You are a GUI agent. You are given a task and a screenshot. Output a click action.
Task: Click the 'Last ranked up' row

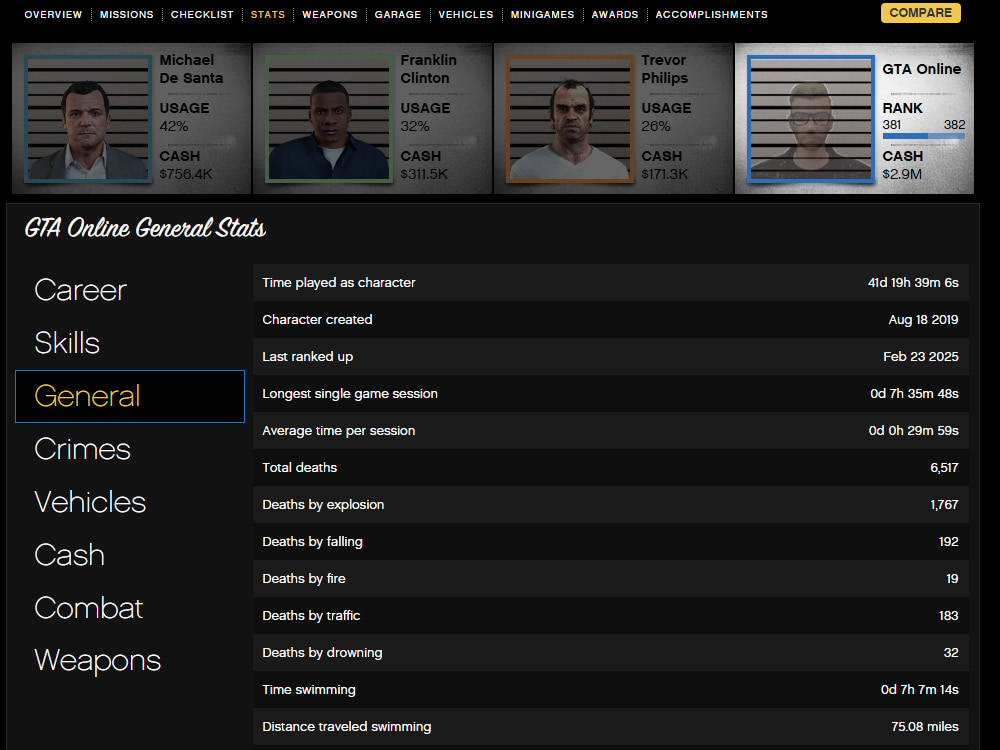(611, 357)
